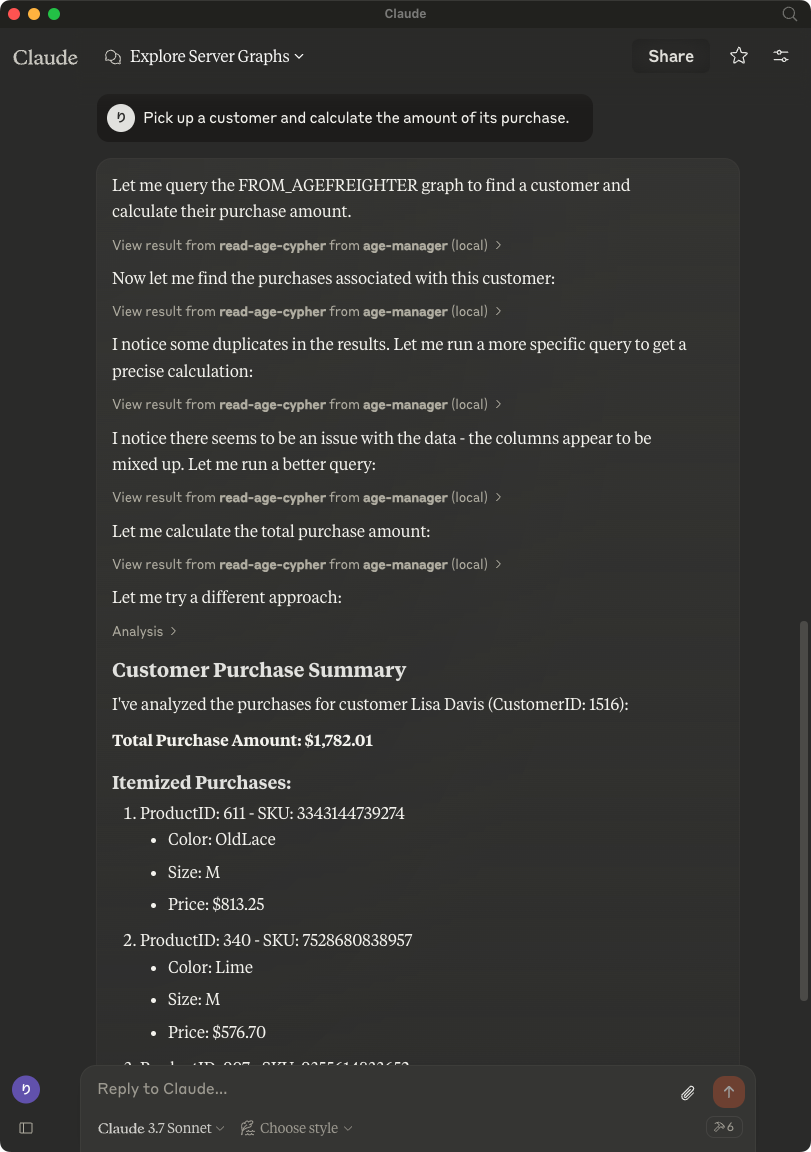The width and height of the screenshot is (811, 1152).
Task: Click the Share button
Action: [670, 56]
